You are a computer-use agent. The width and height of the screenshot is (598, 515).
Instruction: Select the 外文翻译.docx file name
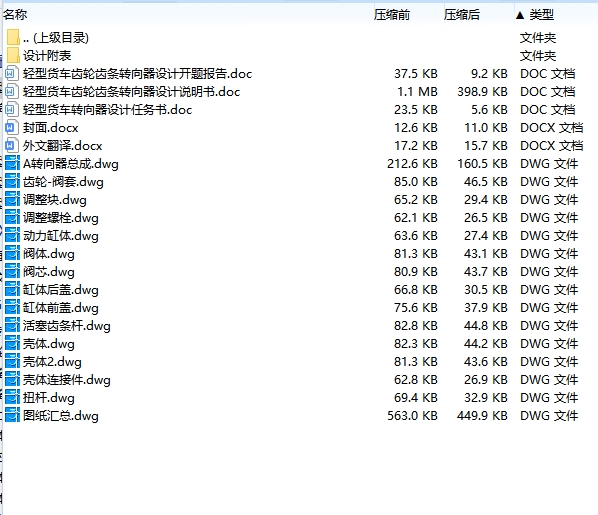pos(63,145)
